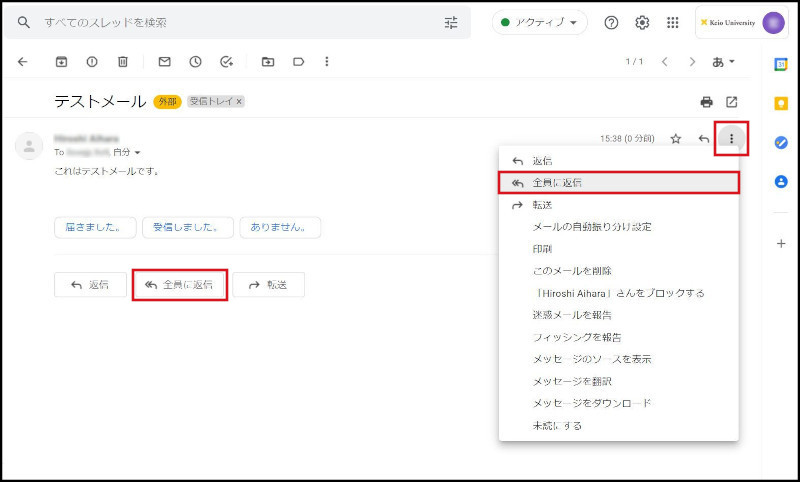This screenshot has height=482, width=800.
Task: Mark as unread with the envelope icon
Action: (x=164, y=62)
